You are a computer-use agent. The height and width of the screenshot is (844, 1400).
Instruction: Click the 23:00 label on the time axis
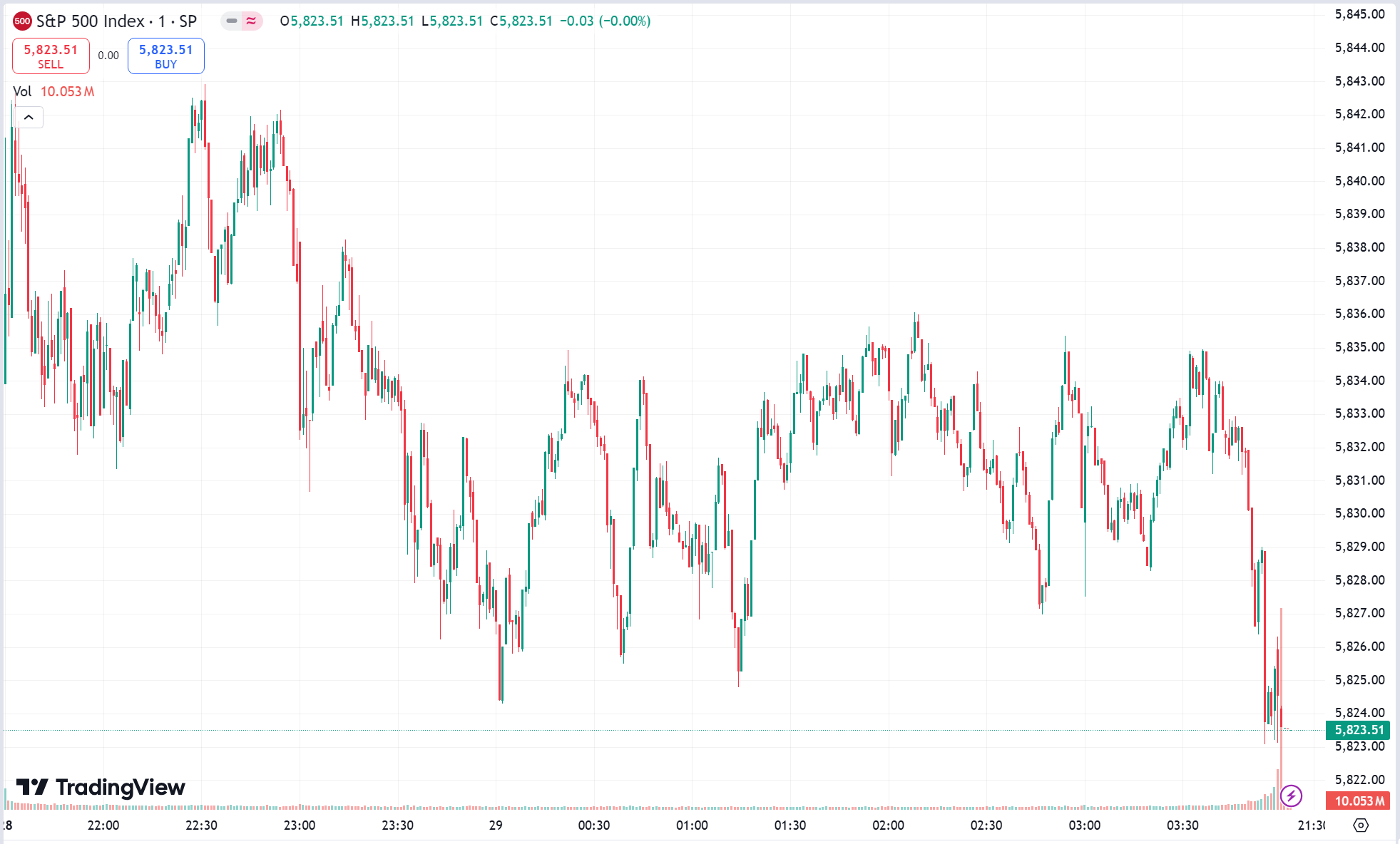300,825
